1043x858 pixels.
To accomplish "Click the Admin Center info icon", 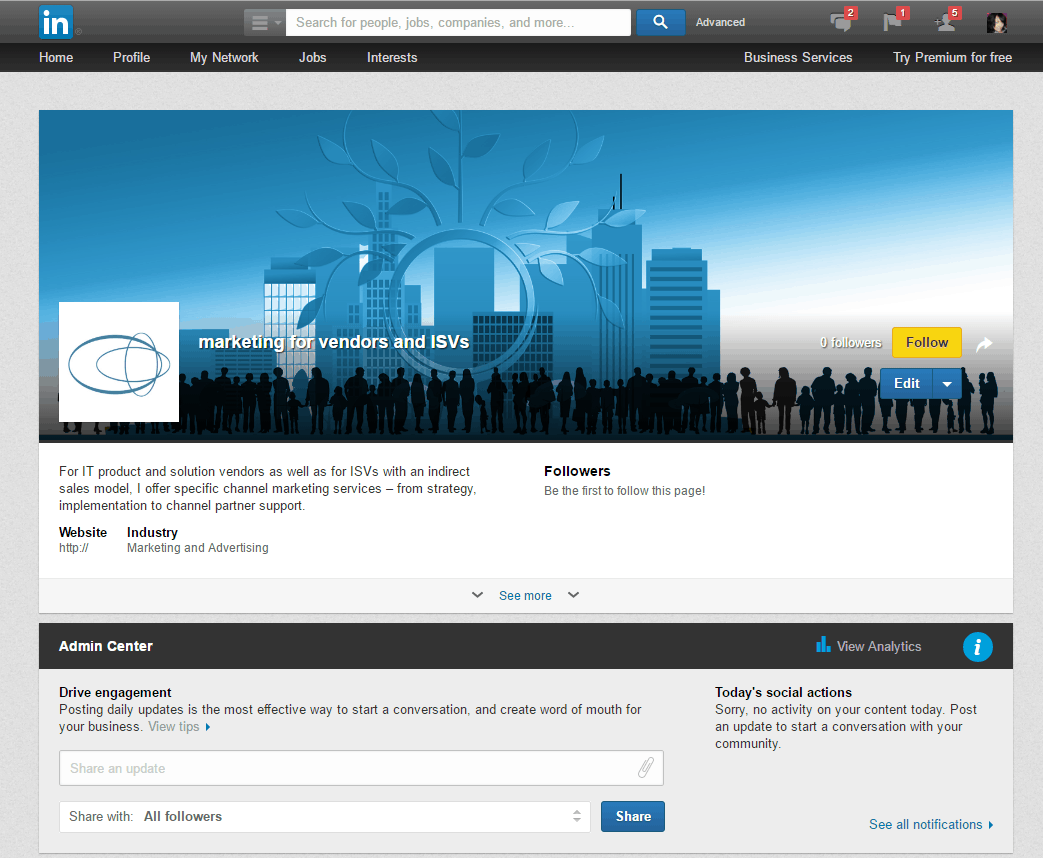I will click(x=977, y=646).
